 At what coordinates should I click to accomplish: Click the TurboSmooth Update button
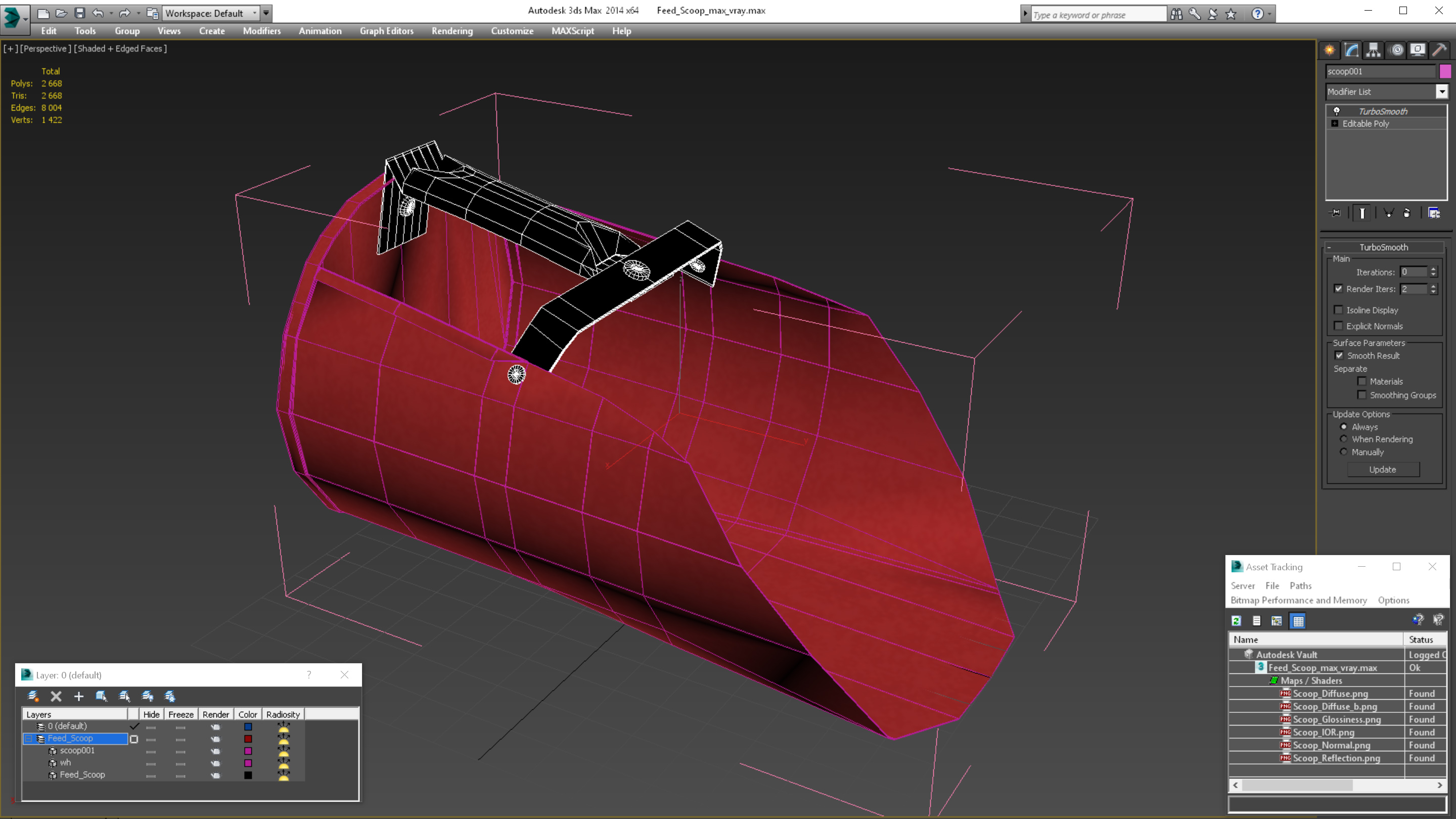click(1383, 469)
